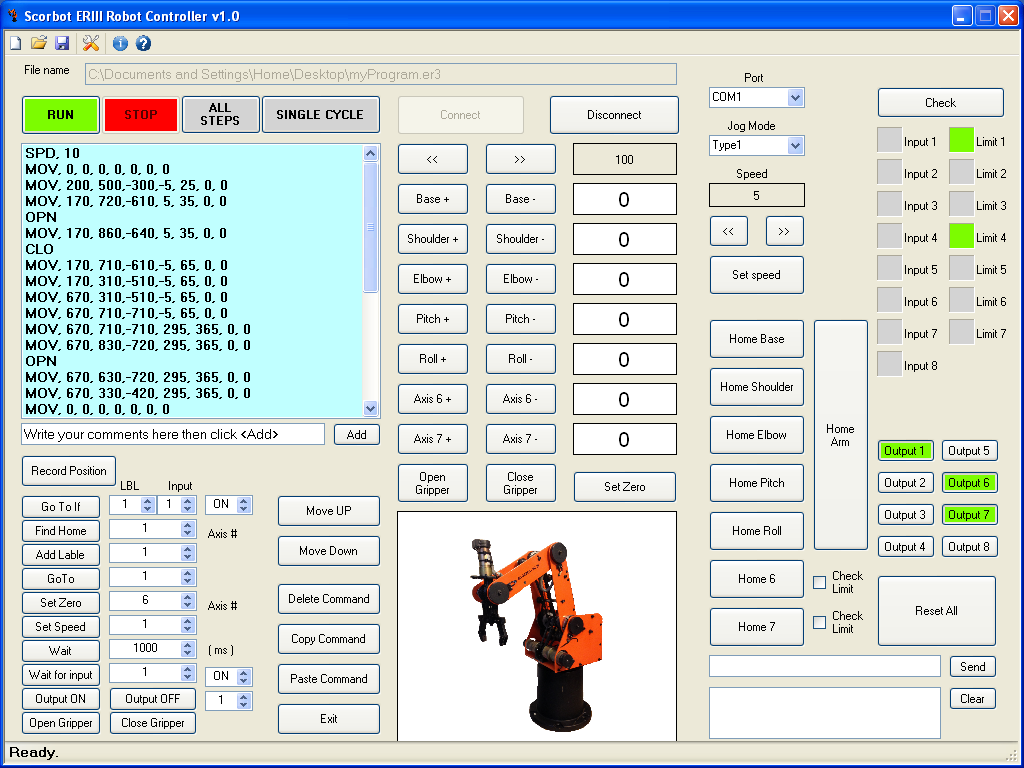Click Add comment button
The width and height of the screenshot is (1024, 768).
tap(357, 435)
